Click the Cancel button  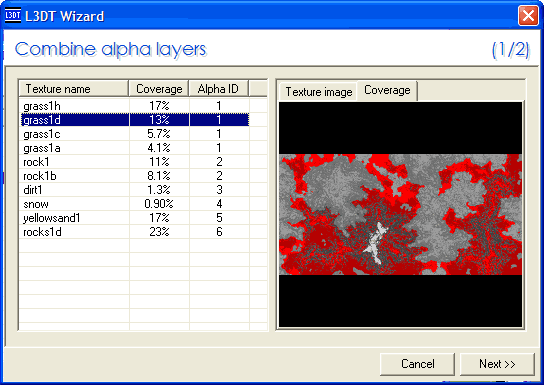417,364
